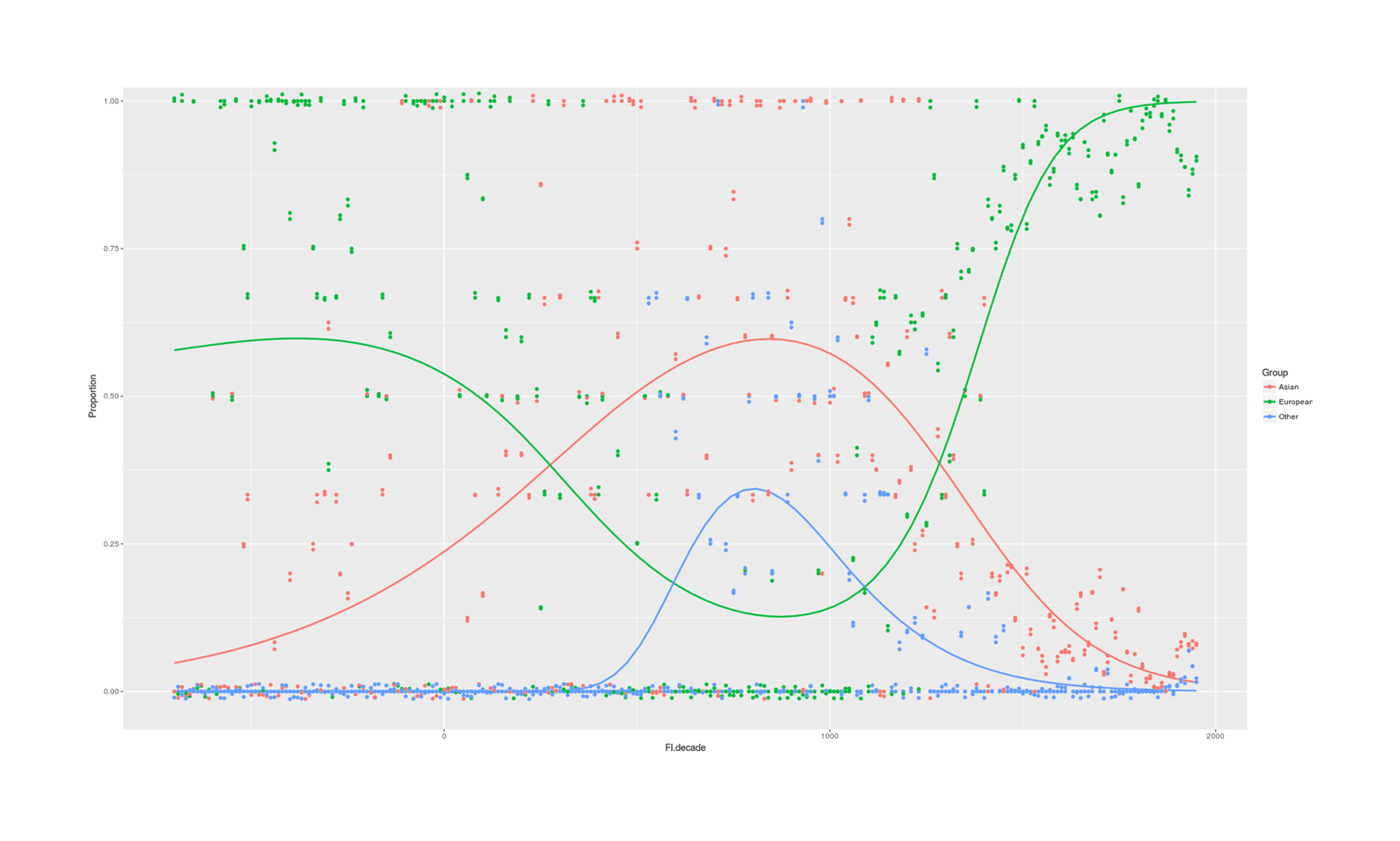This screenshot has width=1400, height=841.
Task: Click the 'Fl.decade' x-axis title
Action: (x=685, y=747)
